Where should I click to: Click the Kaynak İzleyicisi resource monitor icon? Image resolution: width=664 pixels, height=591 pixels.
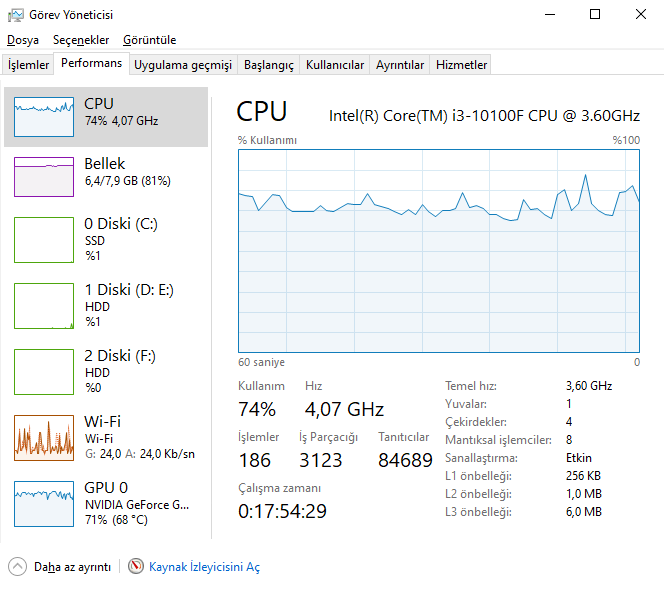click(136, 567)
